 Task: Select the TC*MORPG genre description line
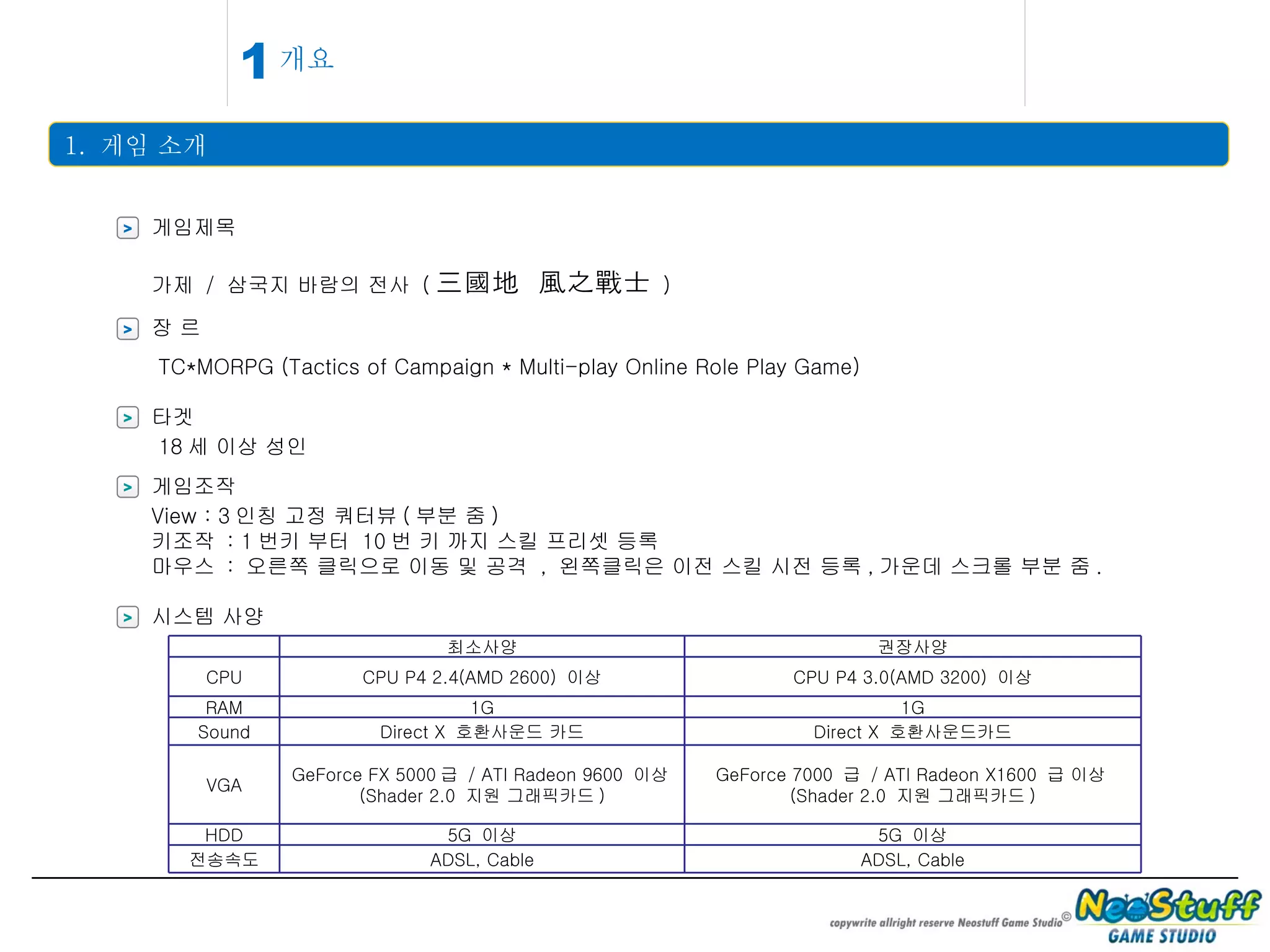tap(508, 367)
